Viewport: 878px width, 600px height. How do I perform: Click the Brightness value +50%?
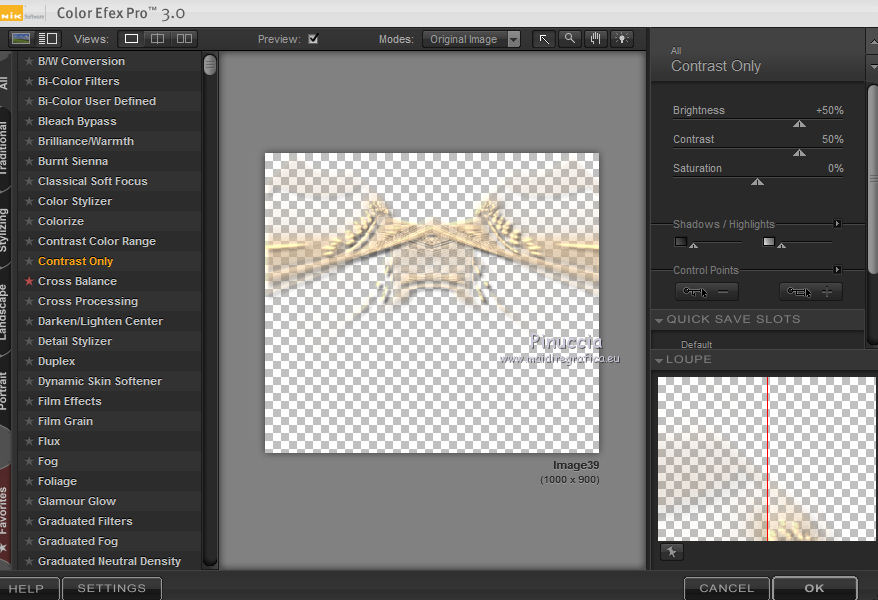(829, 110)
